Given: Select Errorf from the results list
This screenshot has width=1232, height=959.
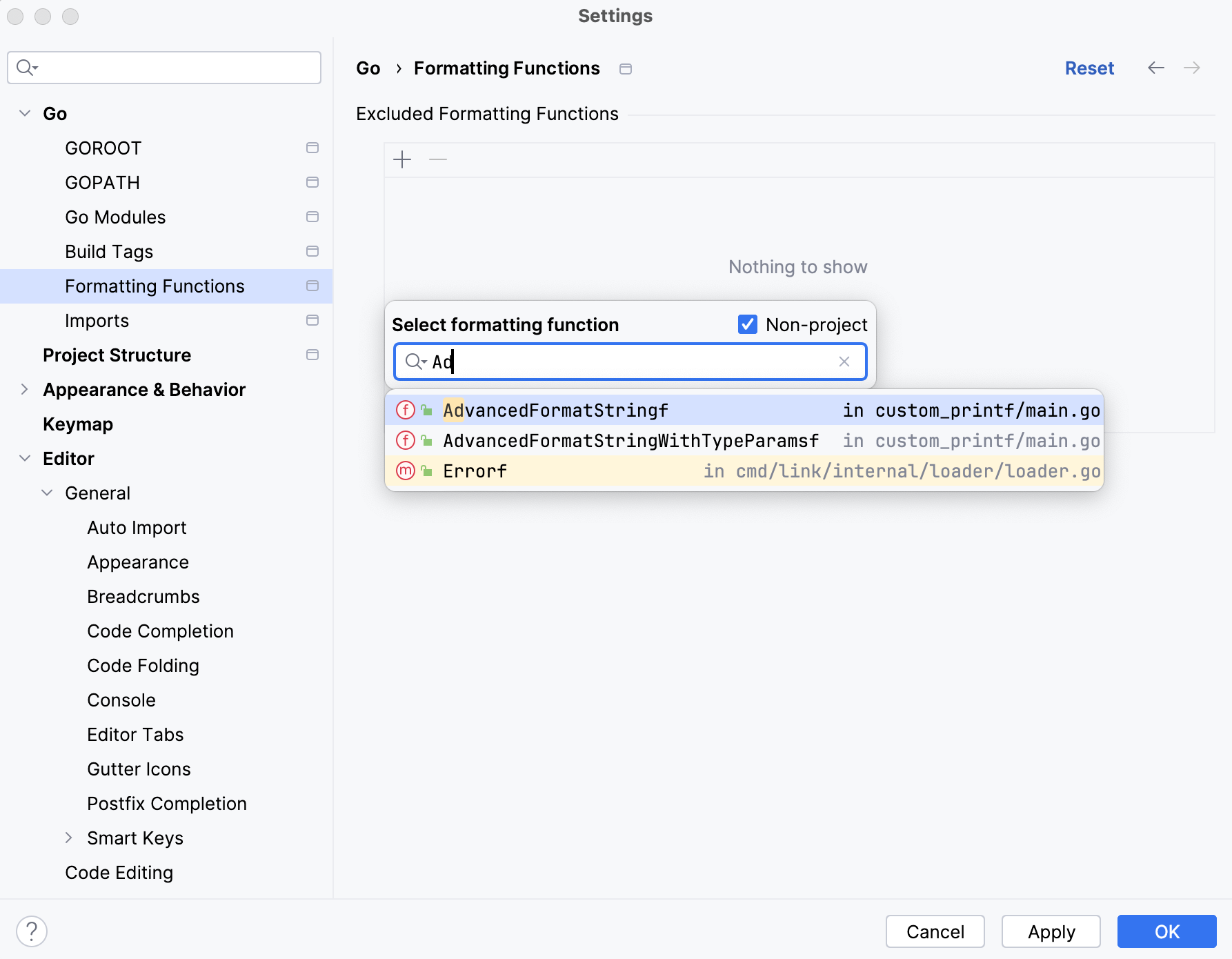Looking at the screenshot, I should [x=744, y=471].
